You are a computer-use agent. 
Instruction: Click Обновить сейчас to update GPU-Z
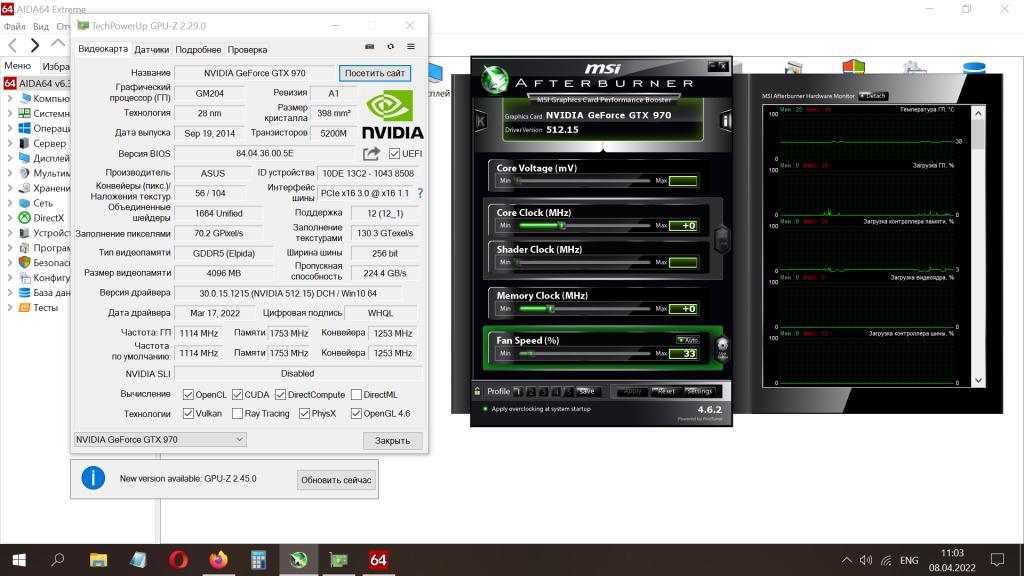click(x=336, y=480)
